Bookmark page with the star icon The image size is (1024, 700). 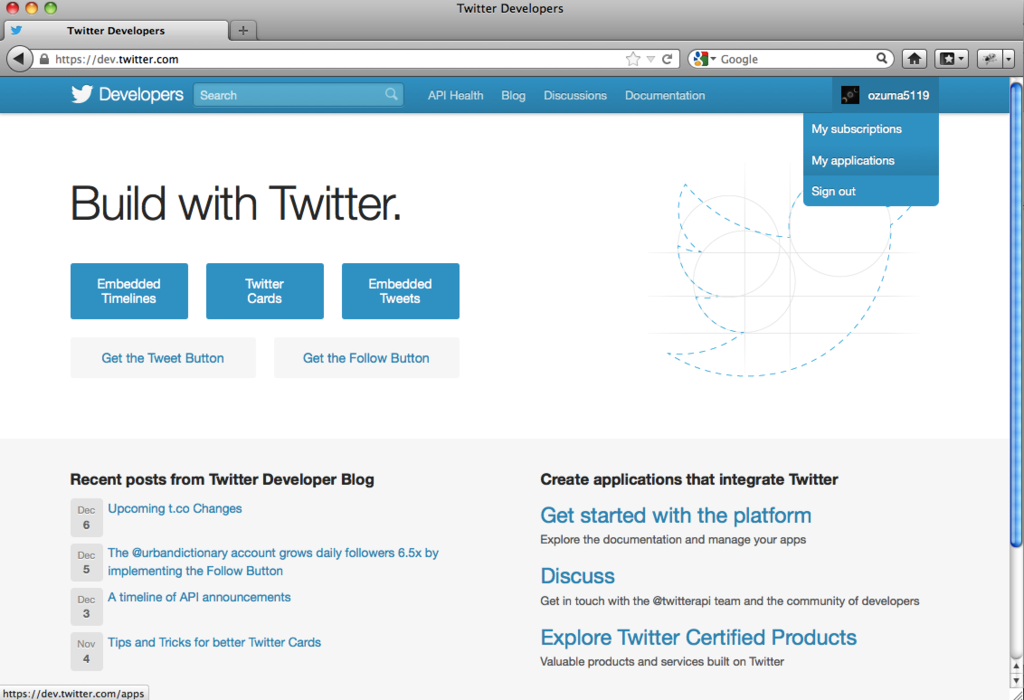pos(633,59)
